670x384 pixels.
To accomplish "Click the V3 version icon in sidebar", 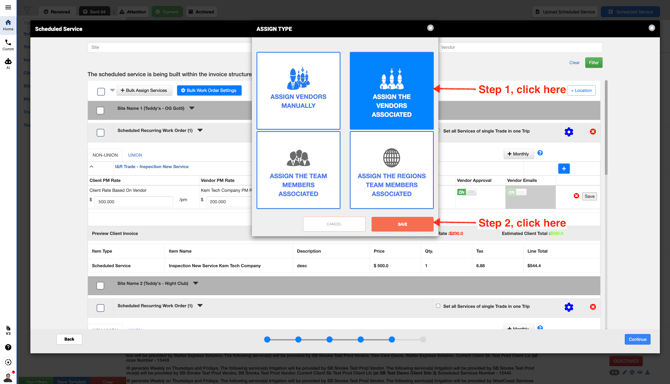I will point(8,330).
